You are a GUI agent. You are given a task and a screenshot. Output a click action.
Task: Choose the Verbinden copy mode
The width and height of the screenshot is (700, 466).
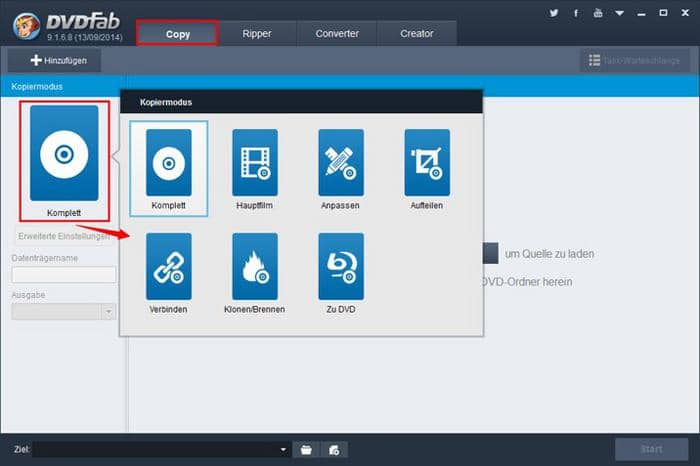click(x=169, y=273)
